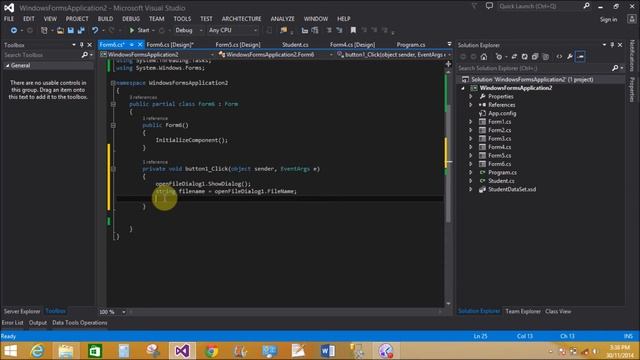Toggle Preview Selected Items in Solution Explorer
The height and width of the screenshot is (360, 640).
580,57
